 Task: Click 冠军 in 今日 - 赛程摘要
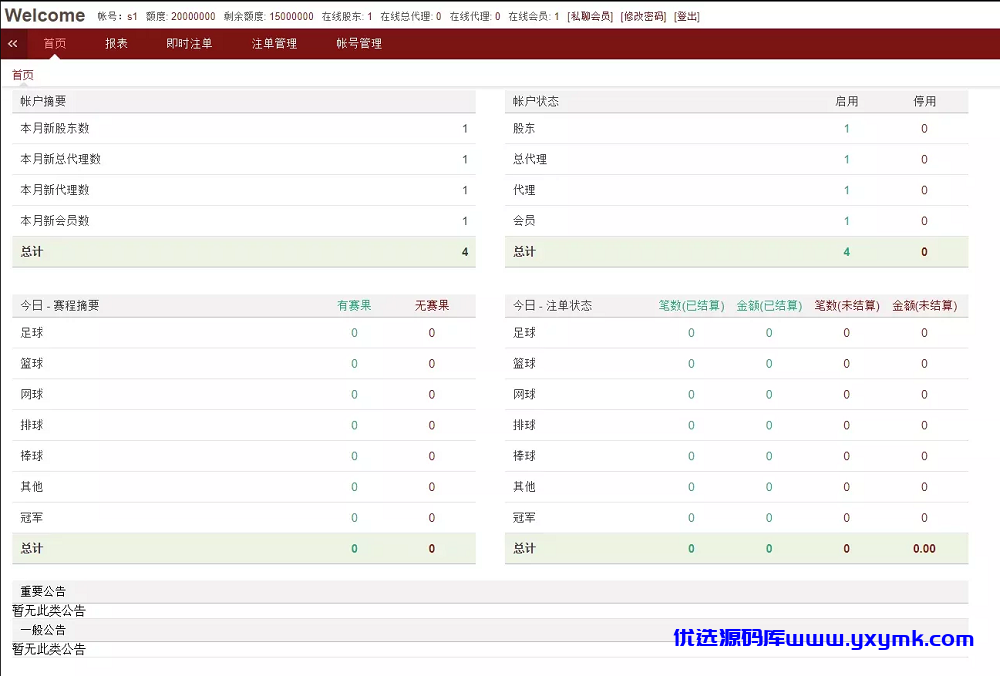pyautogui.click(x=32, y=518)
